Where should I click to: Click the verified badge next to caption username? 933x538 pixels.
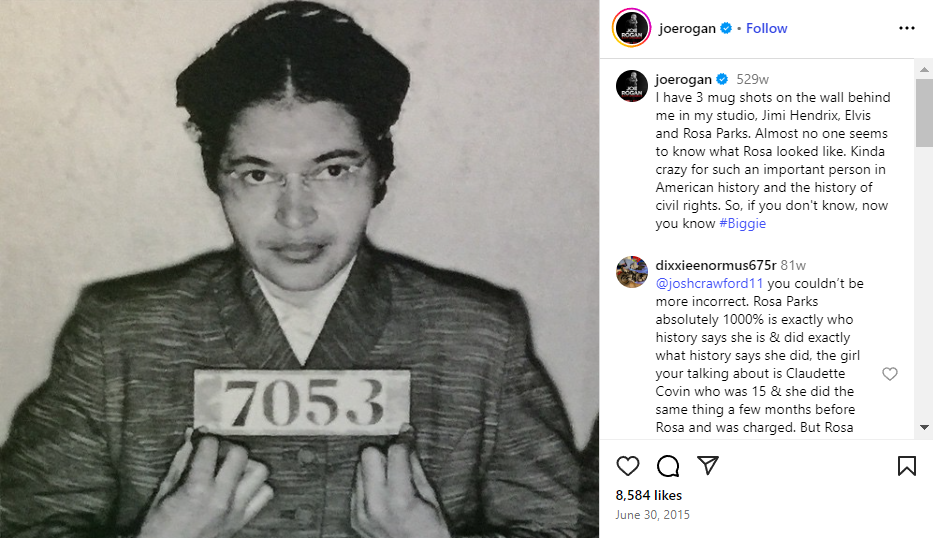[x=722, y=79]
